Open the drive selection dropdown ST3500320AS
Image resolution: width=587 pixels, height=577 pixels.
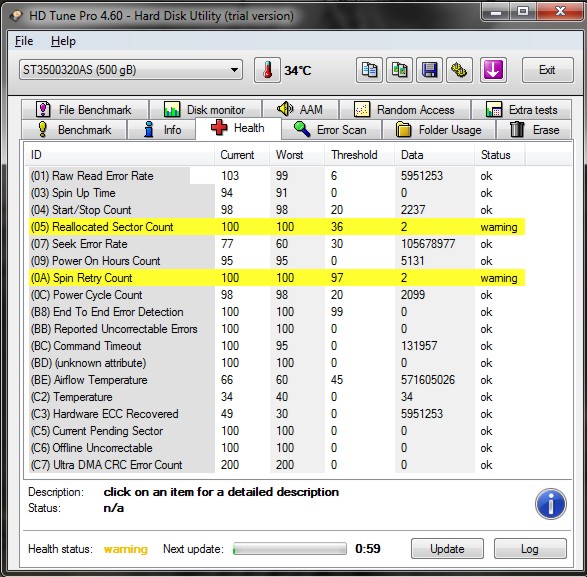(131, 70)
